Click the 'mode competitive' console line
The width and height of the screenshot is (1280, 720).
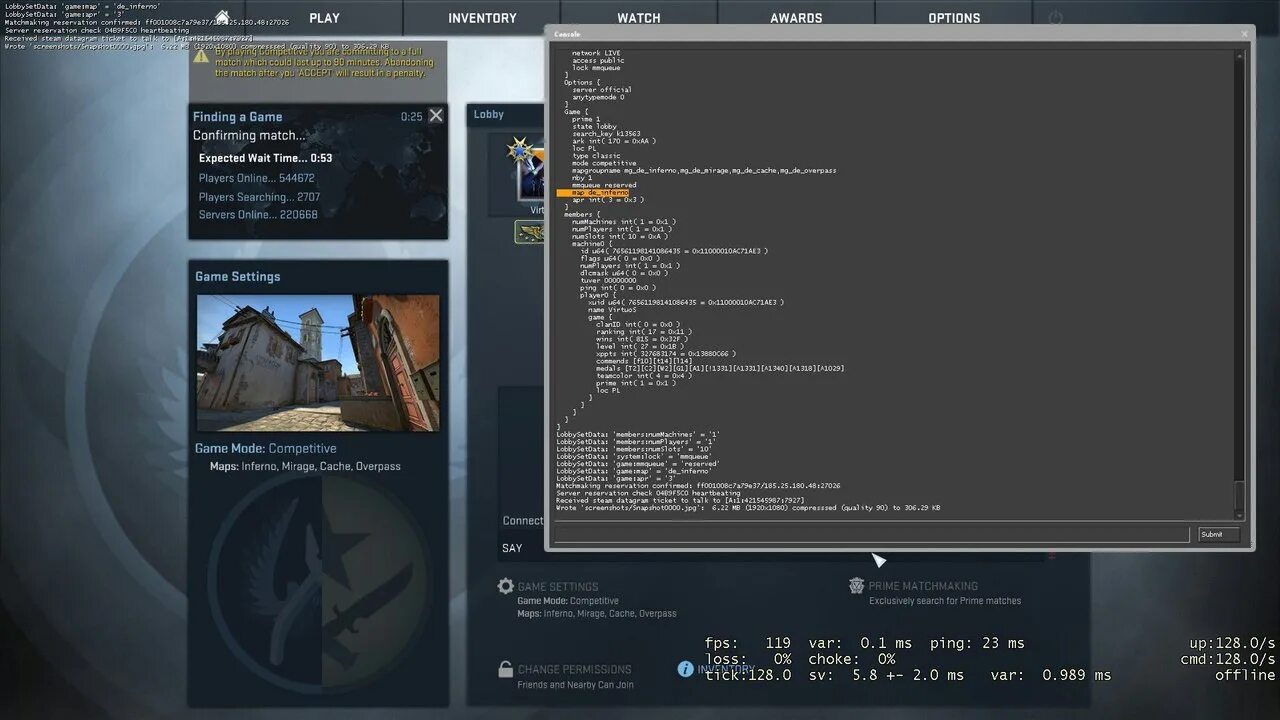click(604, 163)
